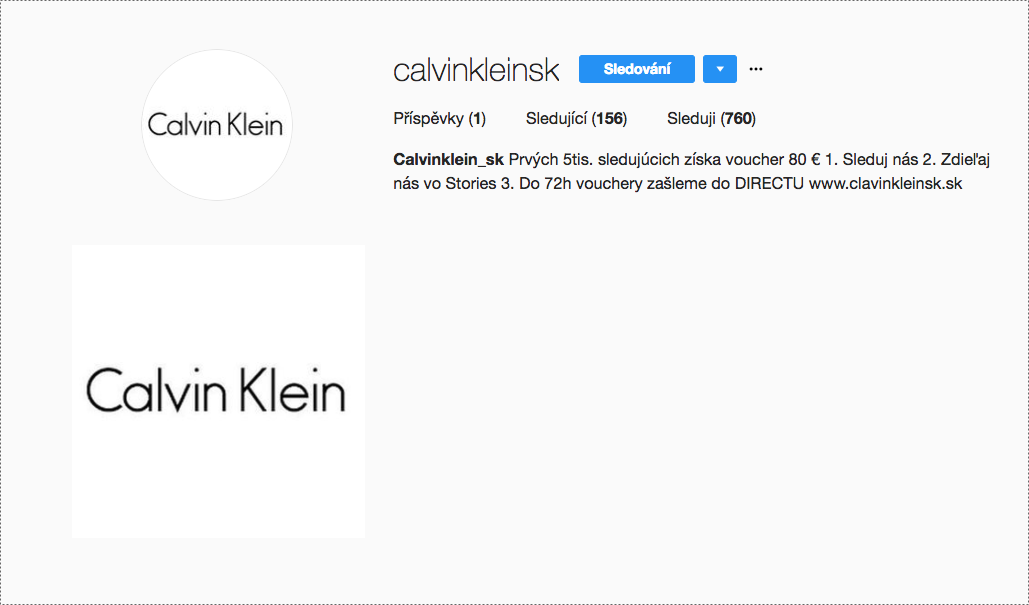Screen dimensions: 1029x605
Task: Click the blue Sledování following button
Action: tap(637, 69)
